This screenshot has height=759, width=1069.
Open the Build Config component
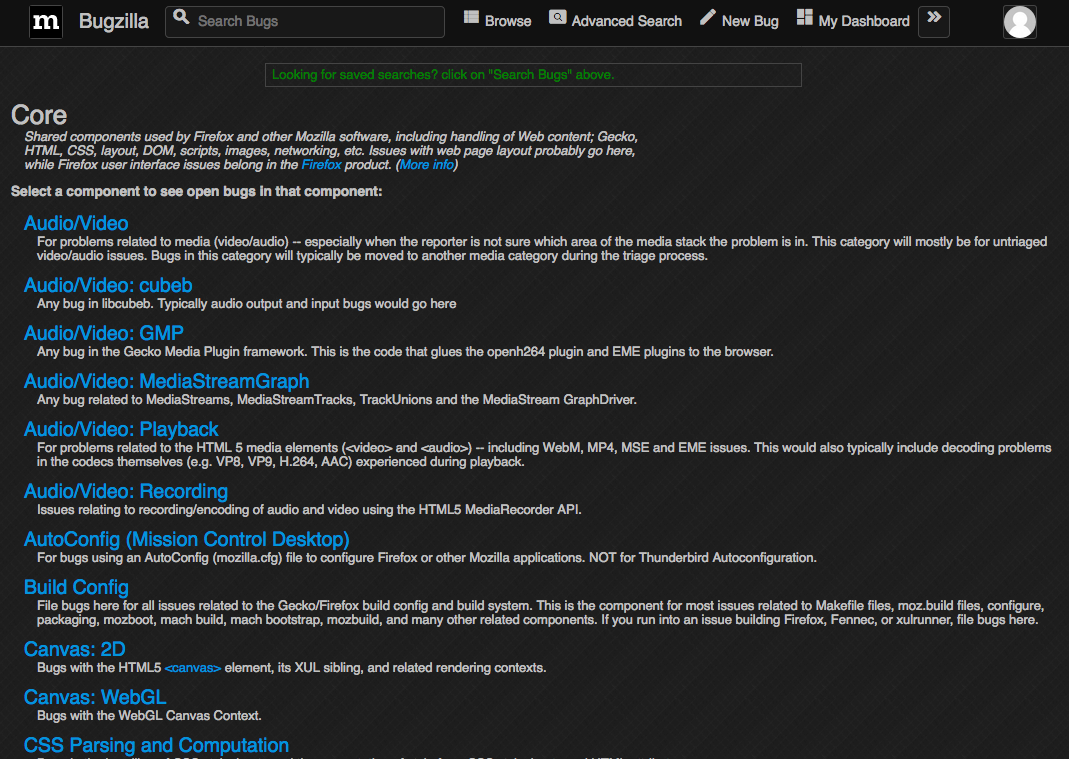coord(76,587)
